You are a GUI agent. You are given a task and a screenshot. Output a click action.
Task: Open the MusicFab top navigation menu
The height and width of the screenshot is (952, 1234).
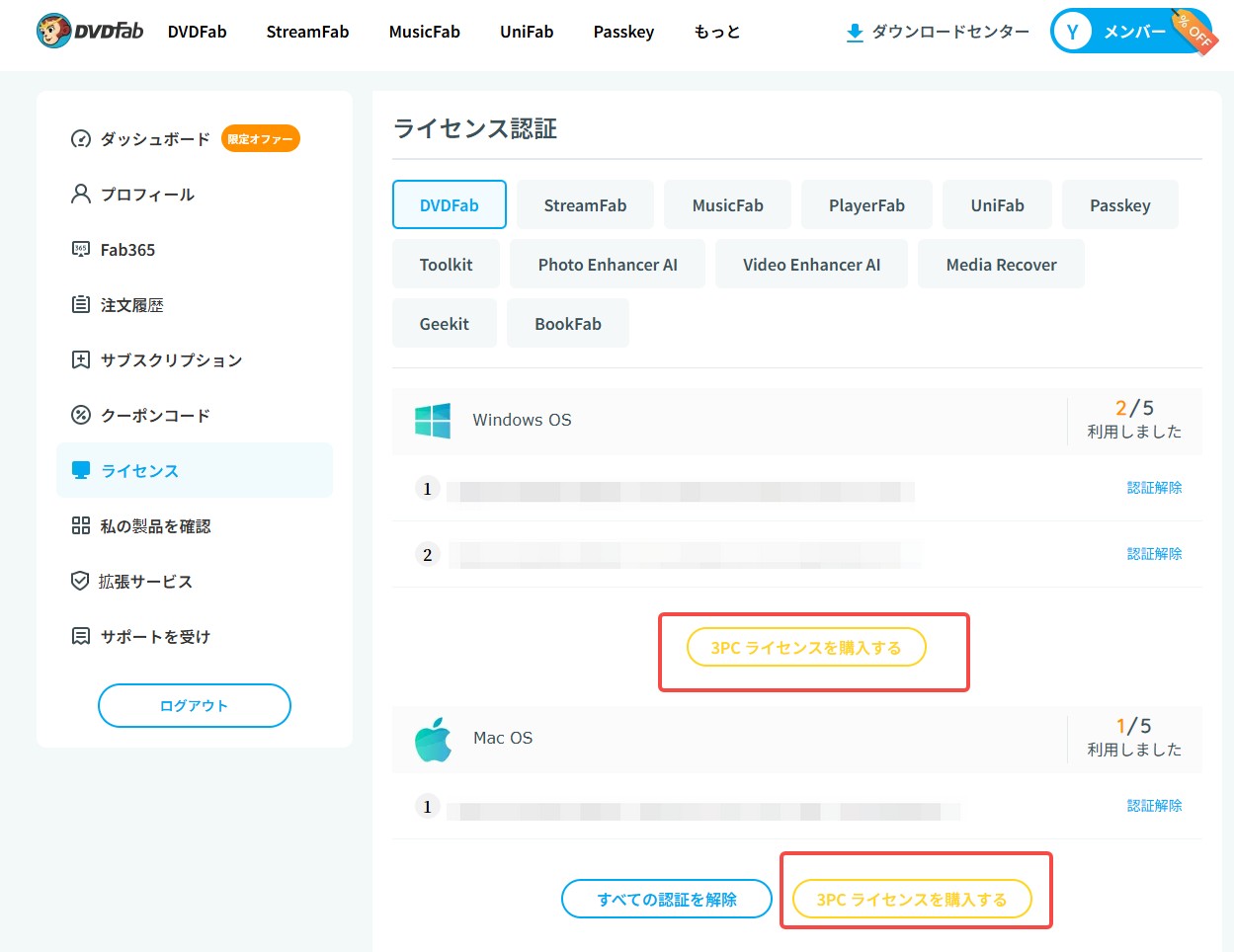click(x=425, y=32)
